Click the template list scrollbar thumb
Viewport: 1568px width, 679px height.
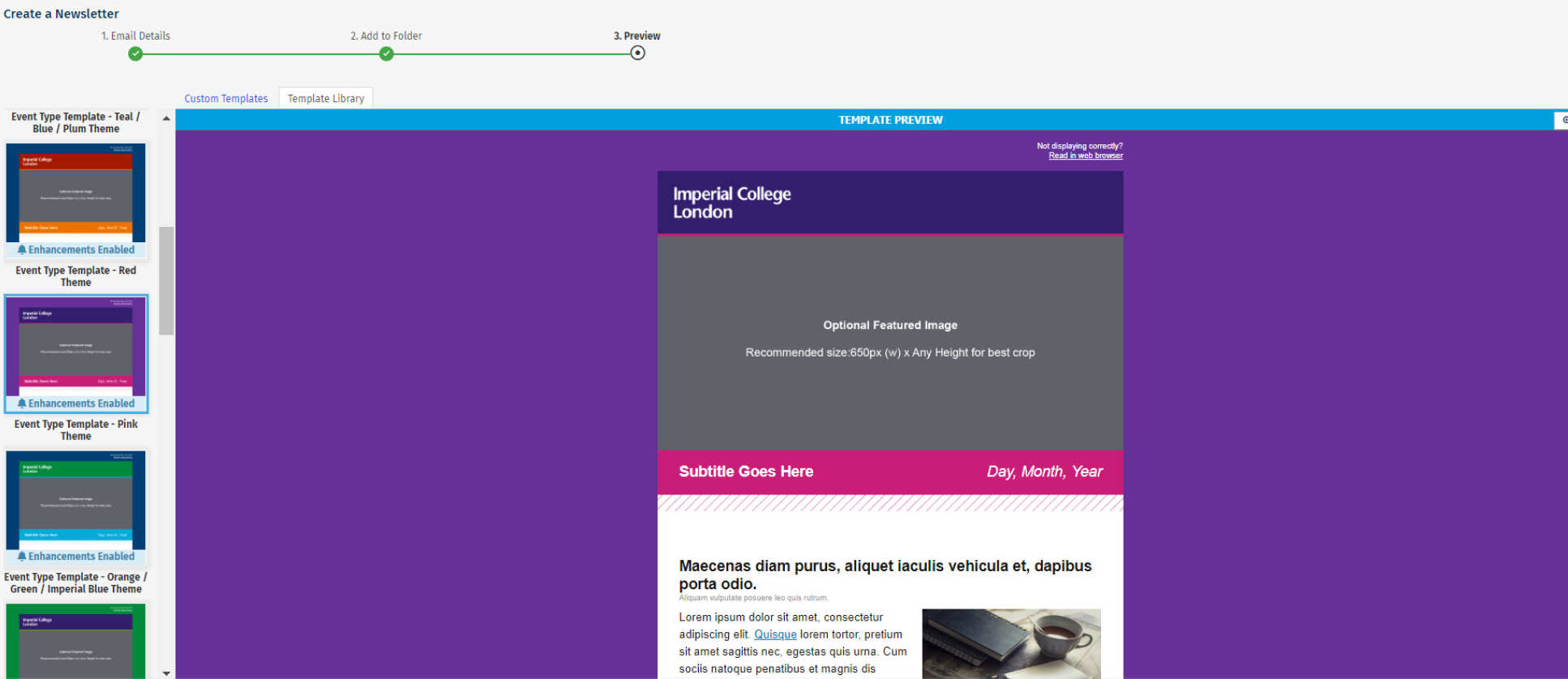tap(166, 280)
